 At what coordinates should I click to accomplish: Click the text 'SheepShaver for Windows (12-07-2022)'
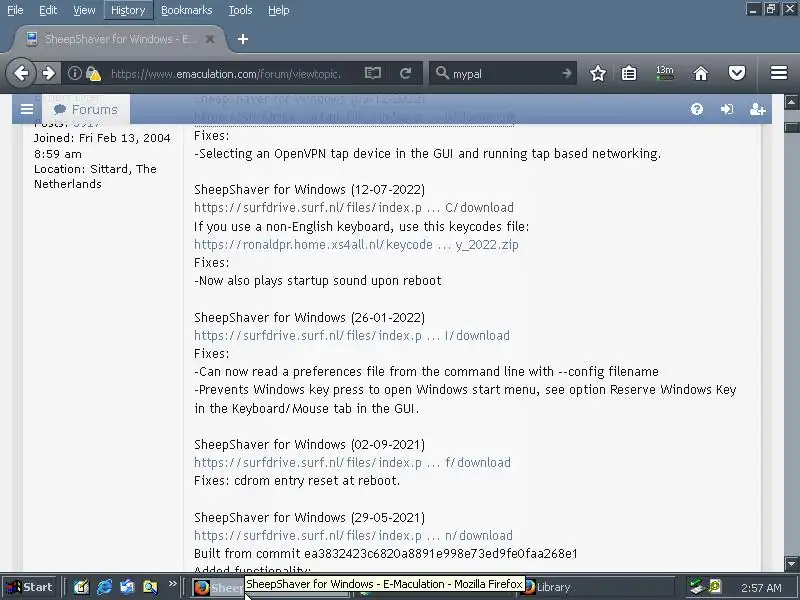(x=309, y=190)
